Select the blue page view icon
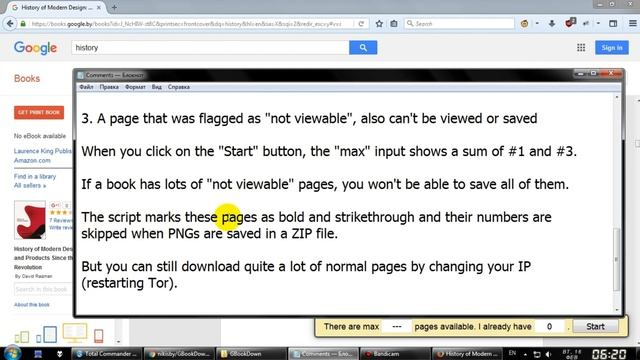 click(46, 335)
